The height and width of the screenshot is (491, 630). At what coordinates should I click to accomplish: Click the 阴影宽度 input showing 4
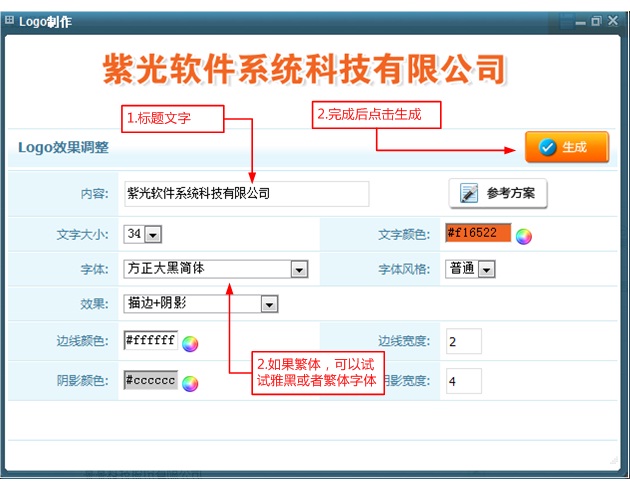tap(463, 381)
